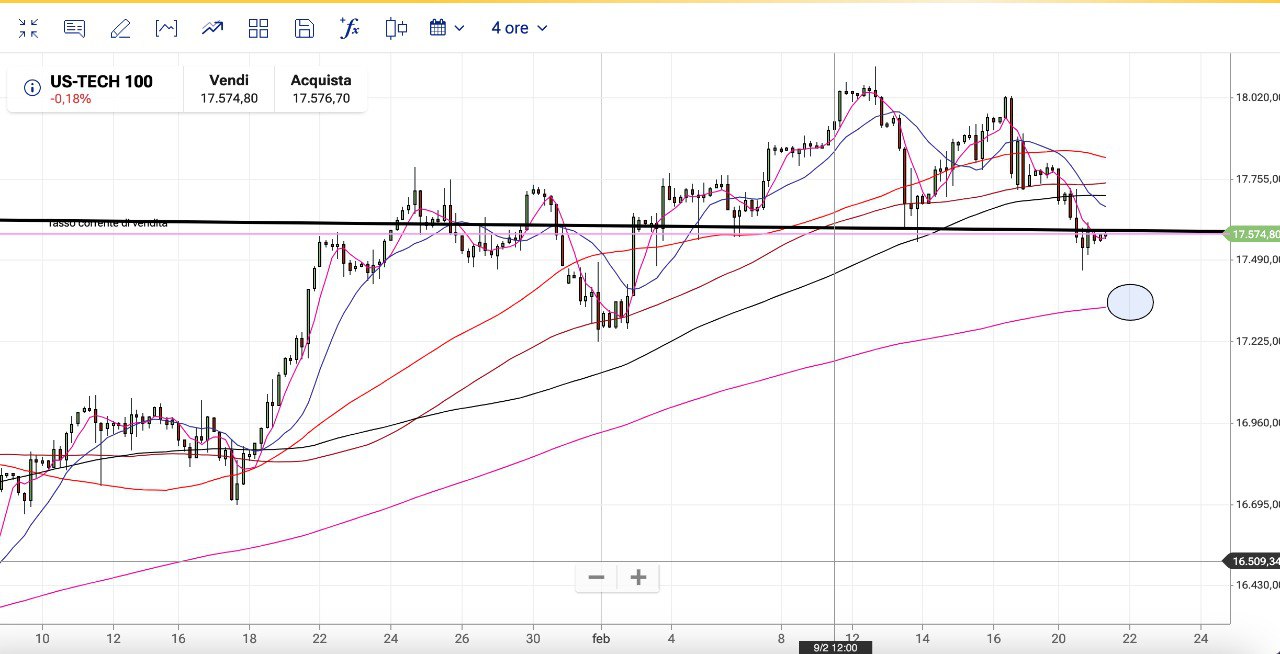
Task: Exit full-screen with the collapse arrows icon
Action: pyautogui.click(x=28, y=28)
